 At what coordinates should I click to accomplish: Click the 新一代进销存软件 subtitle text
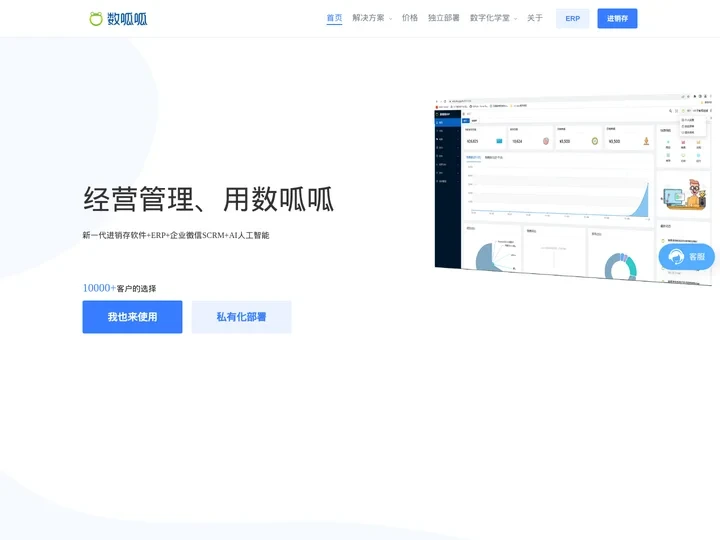click(176, 235)
